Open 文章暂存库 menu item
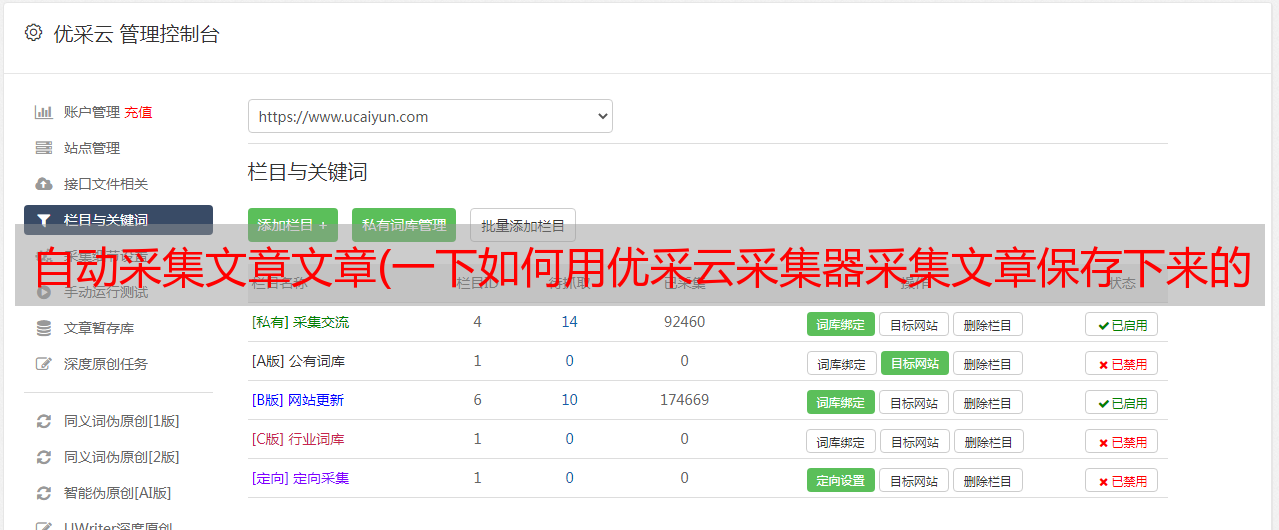This screenshot has height=530, width=1279. point(98,328)
